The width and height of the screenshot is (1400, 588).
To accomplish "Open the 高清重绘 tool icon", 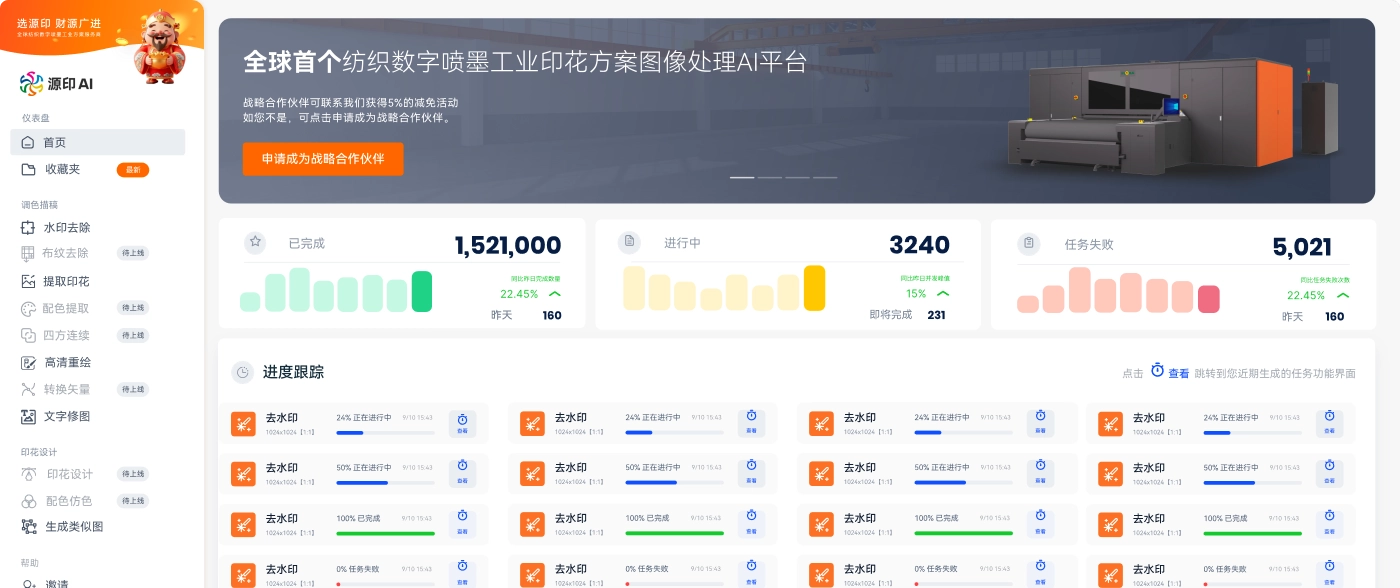I will (28, 363).
